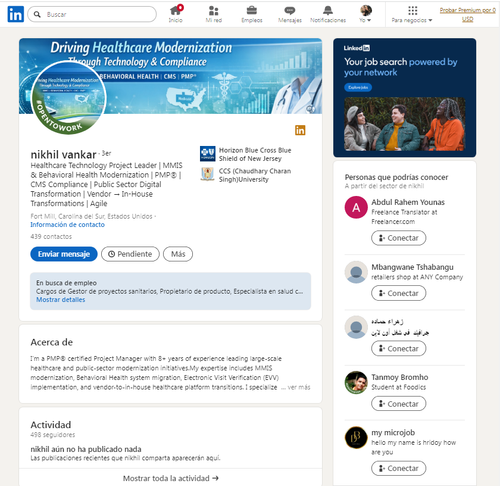
Task: Open nikhil vankar profile photo
Action: point(68,98)
